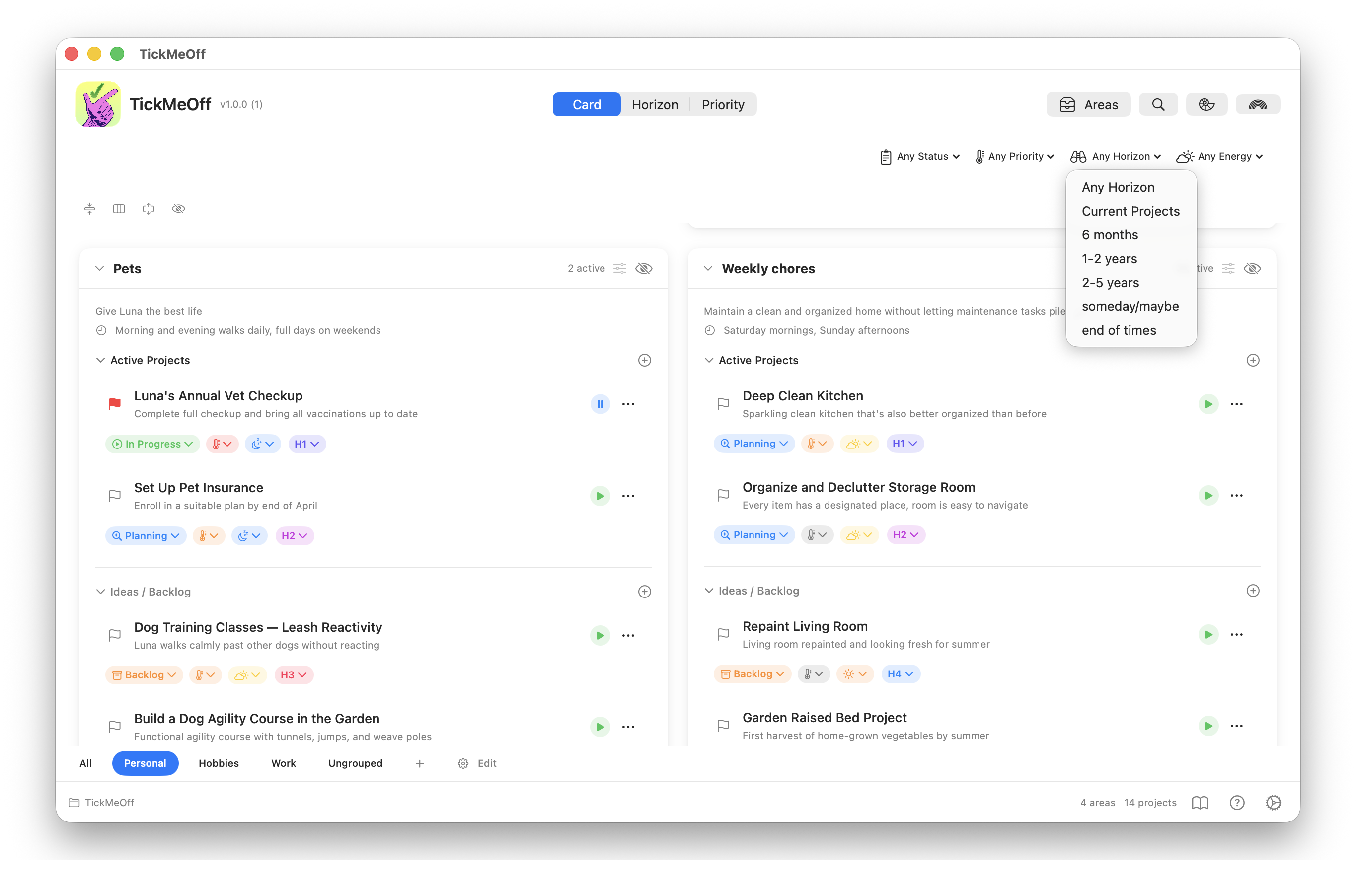Switch to the Hobbies tab

[x=218, y=763]
